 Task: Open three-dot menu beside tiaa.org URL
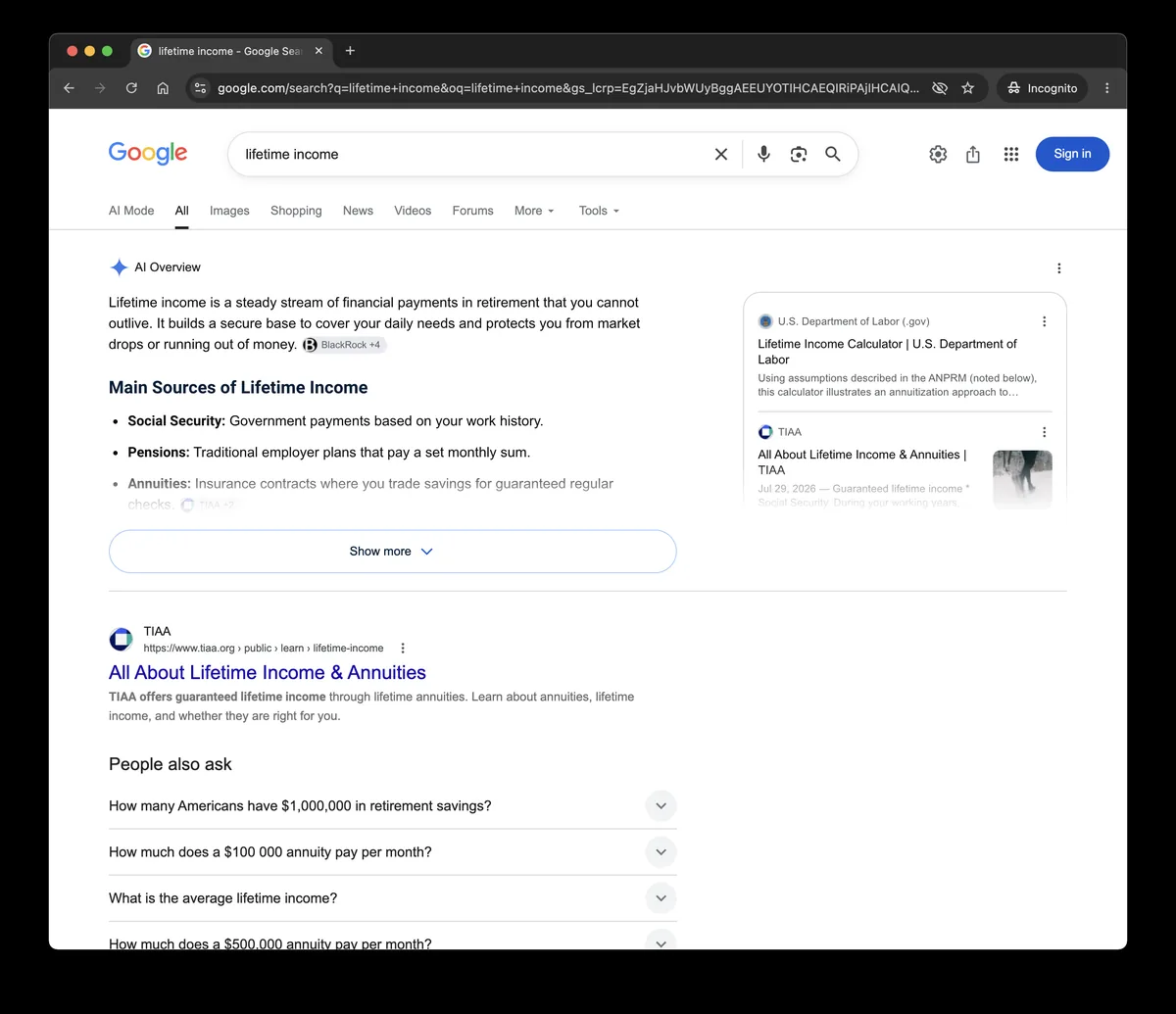click(403, 648)
